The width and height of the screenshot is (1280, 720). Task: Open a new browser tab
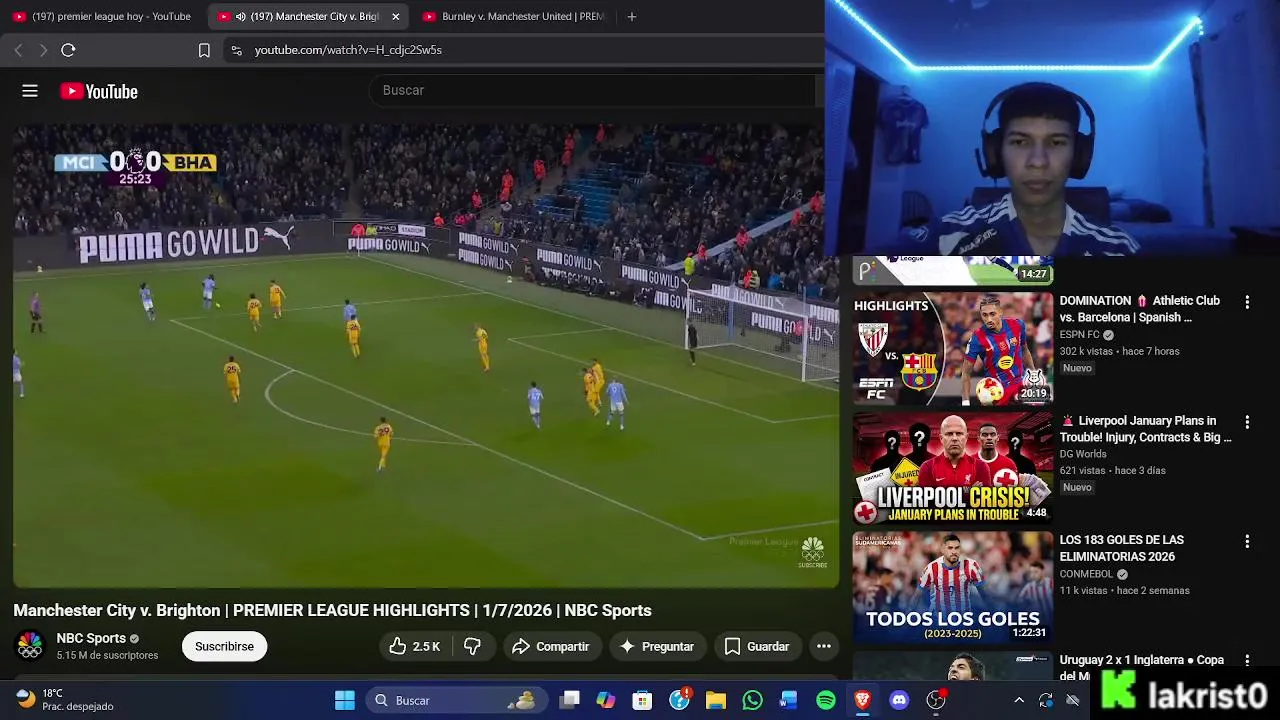631,16
